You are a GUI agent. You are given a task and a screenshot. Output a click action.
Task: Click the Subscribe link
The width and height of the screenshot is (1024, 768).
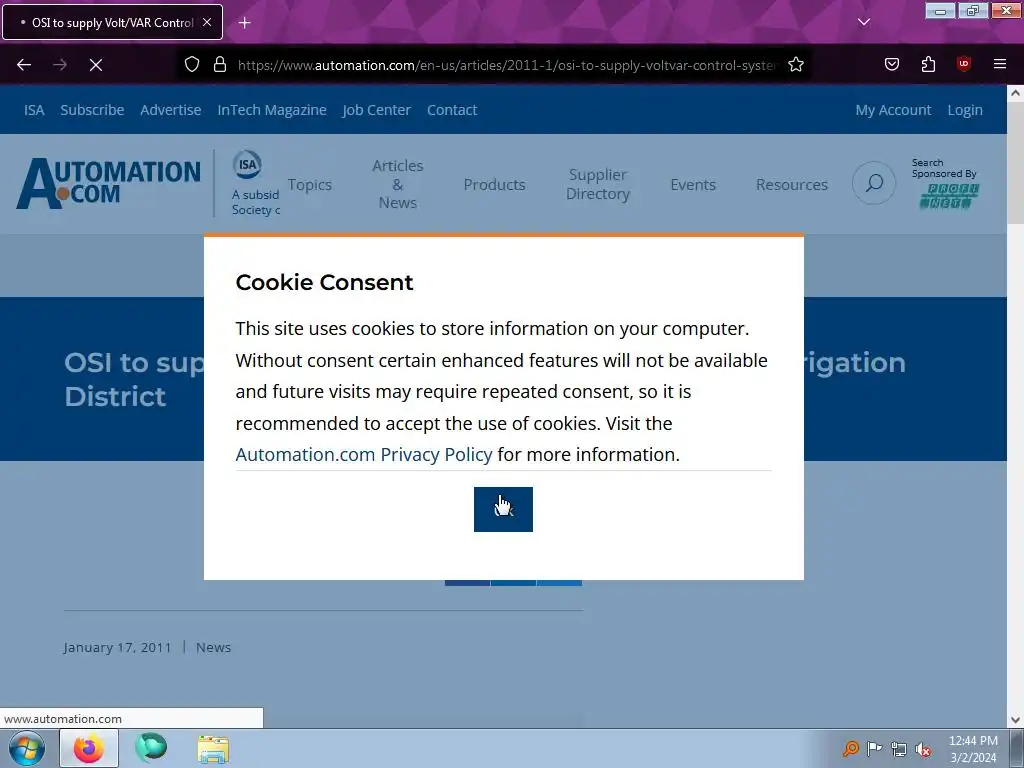[92, 110]
